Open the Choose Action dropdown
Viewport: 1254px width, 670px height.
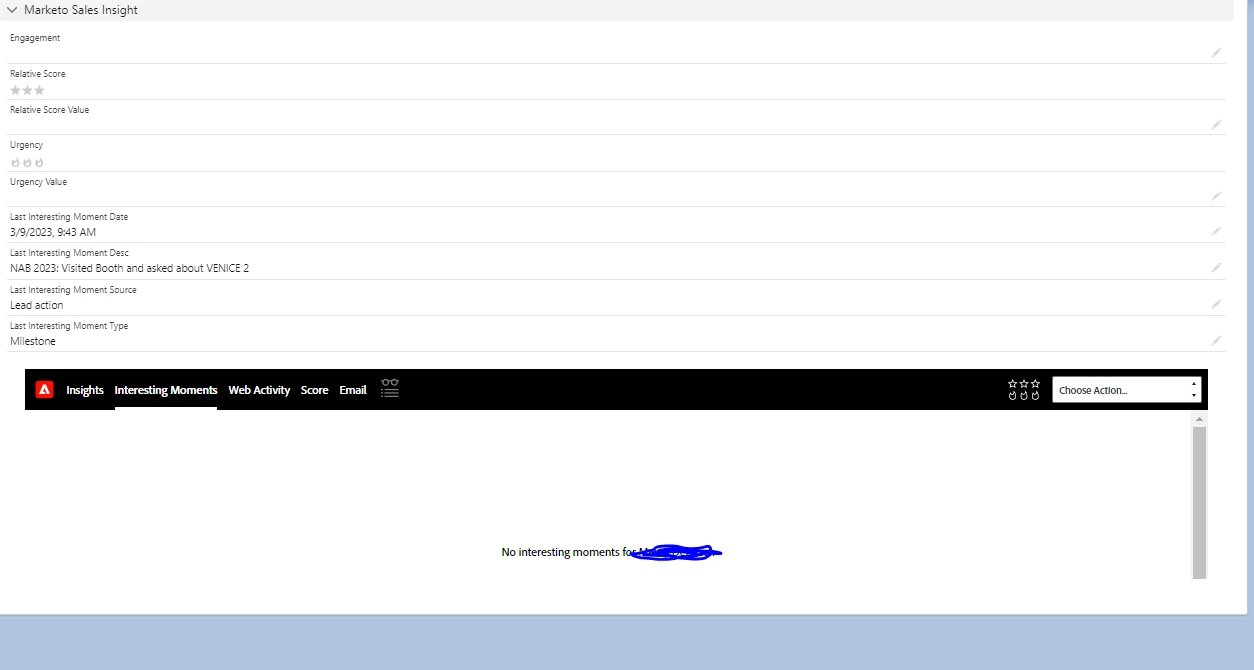click(x=1127, y=390)
